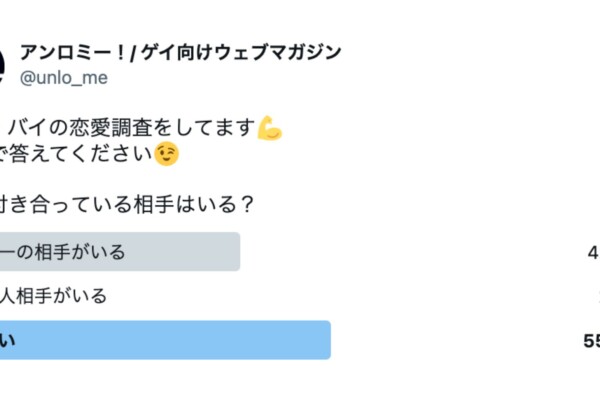Image resolution: width=600 pixels, height=420 pixels.
Task: Click the profile avatar beside the account name
Action: coord(3,63)
